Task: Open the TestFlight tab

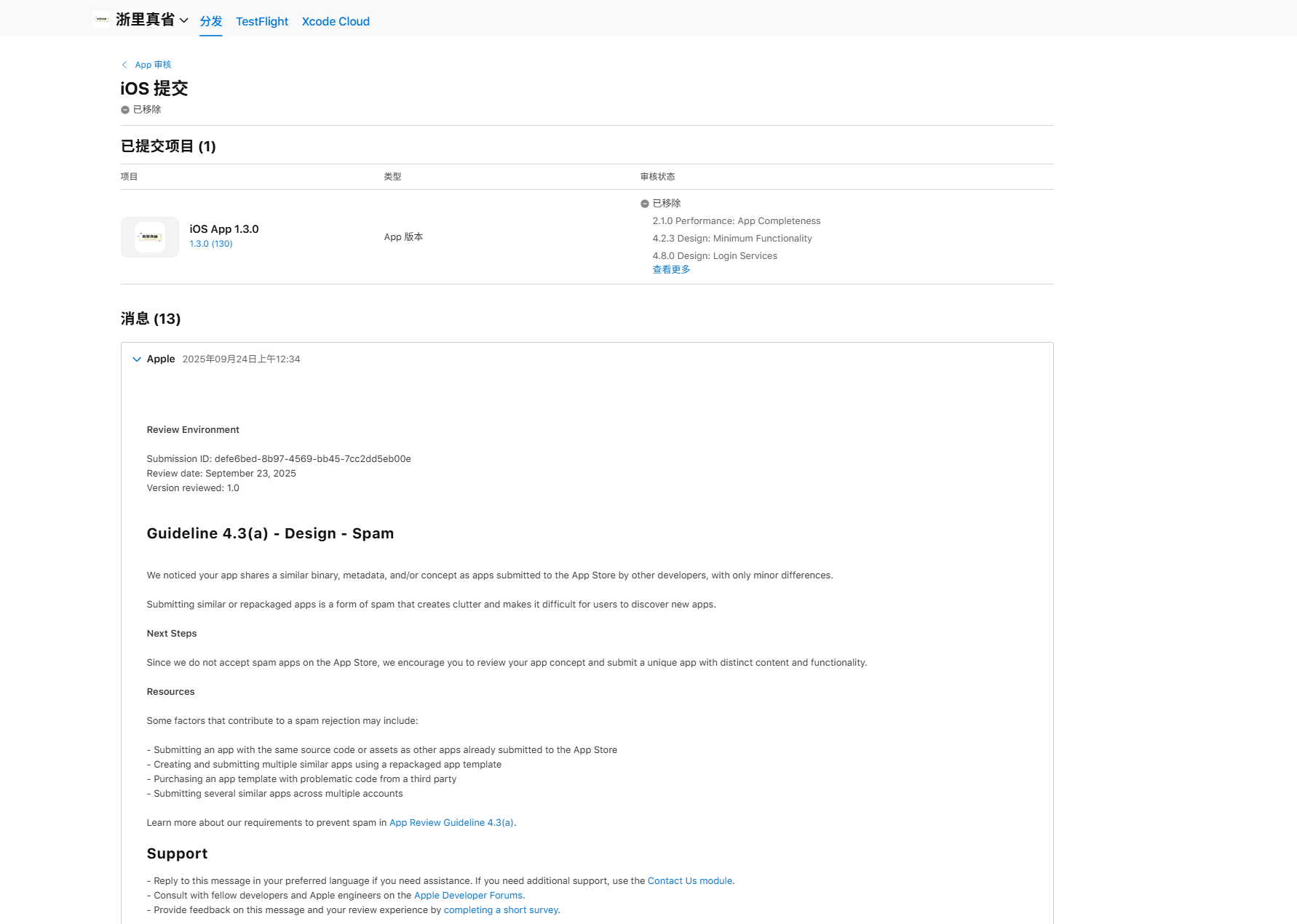Action: [x=262, y=22]
